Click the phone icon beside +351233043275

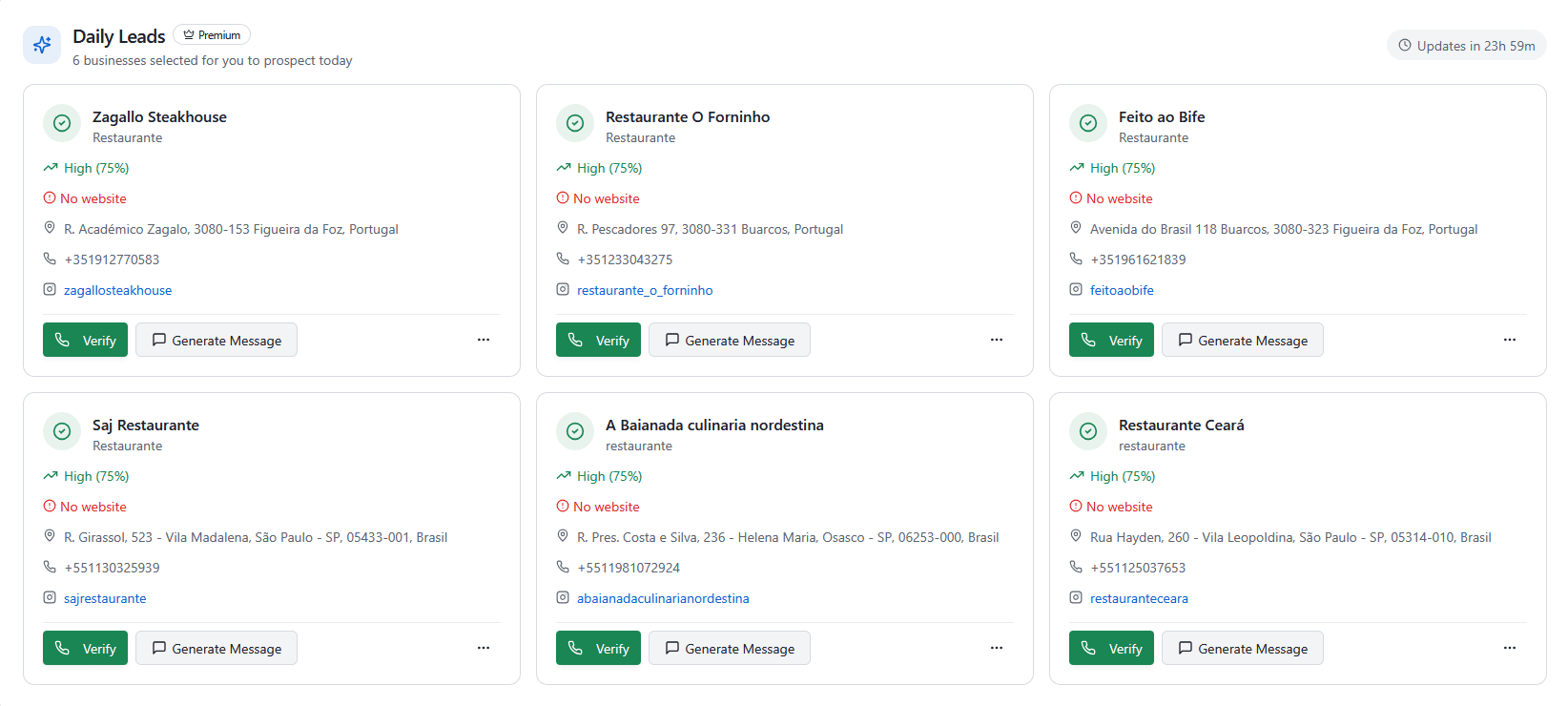point(563,259)
